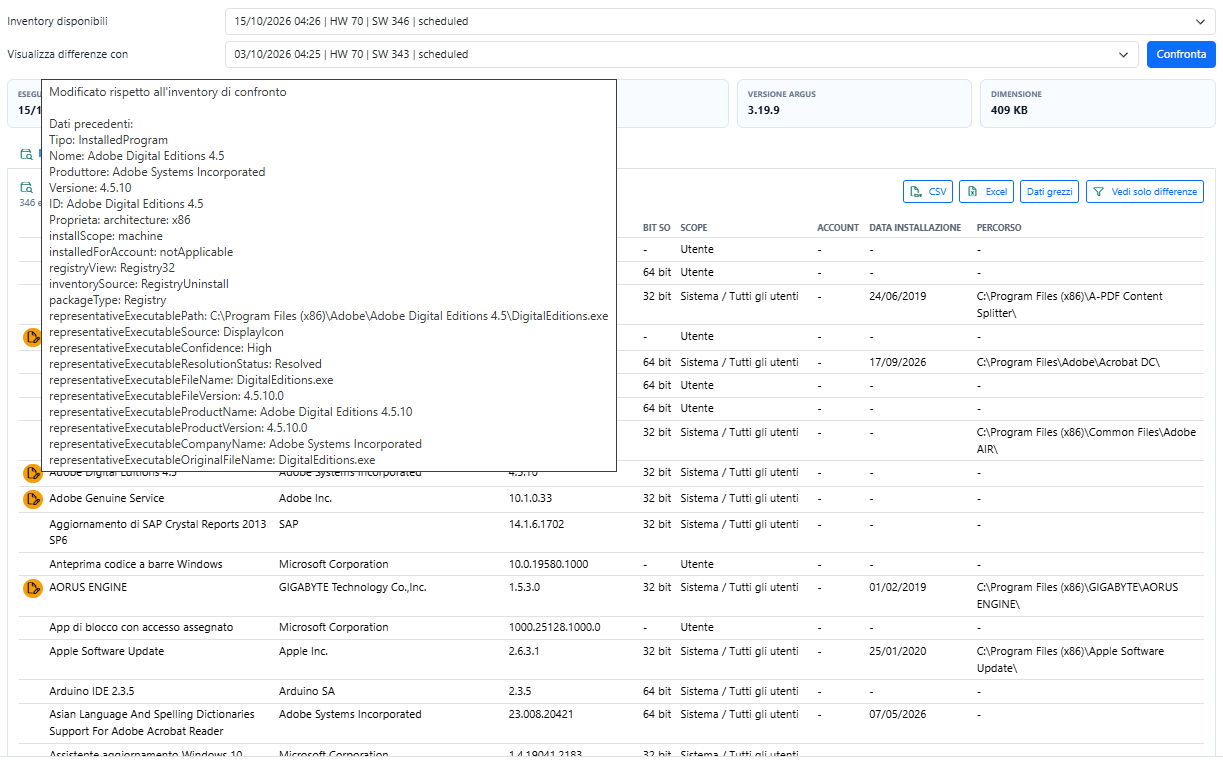Click the Excel sheet icon in the export button

pyautogui.click(x=973, y=191)
